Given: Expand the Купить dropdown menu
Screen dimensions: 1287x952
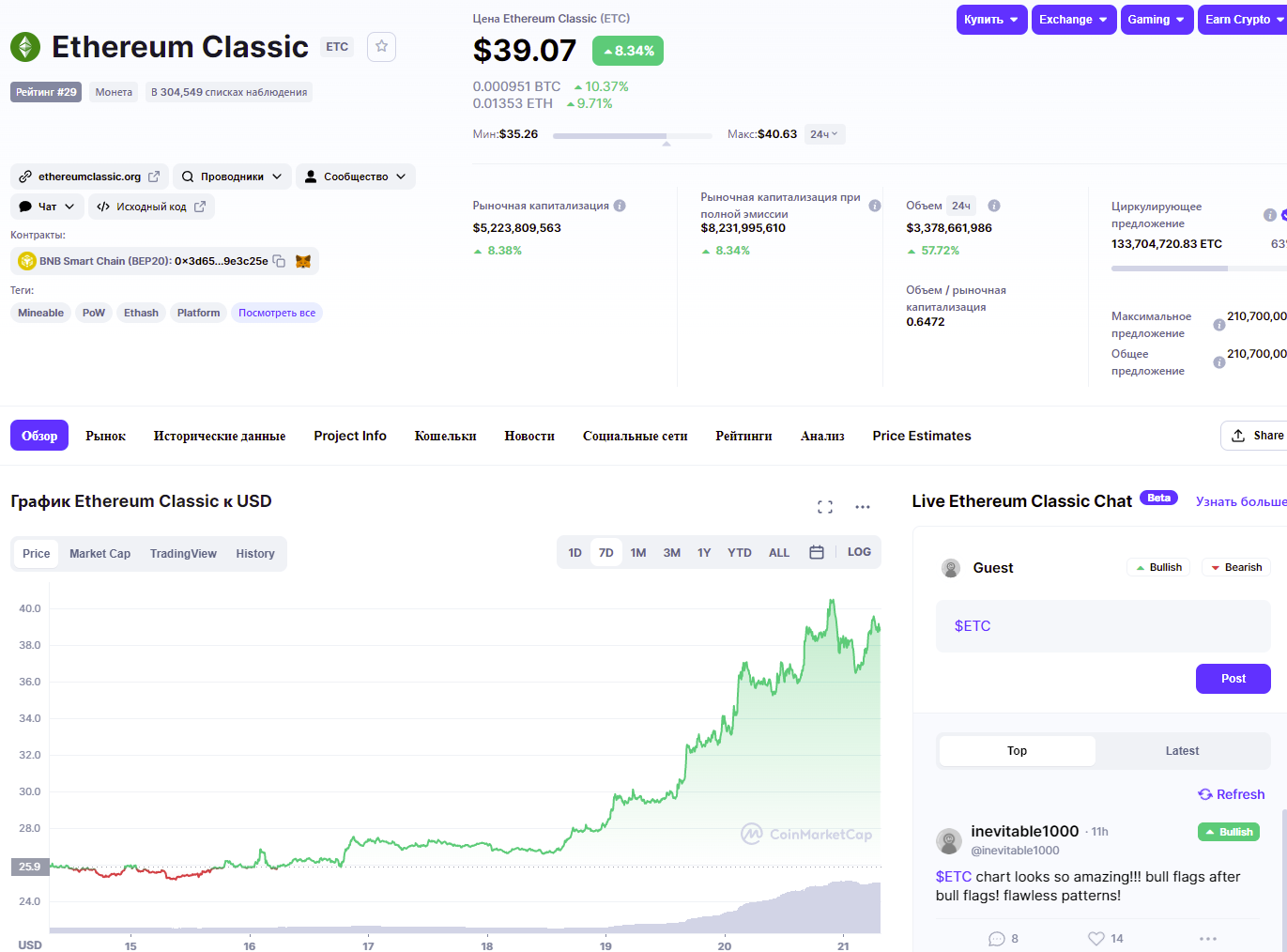Looking at the screenshot, I should pyautogui.click(x=991, y=20).
